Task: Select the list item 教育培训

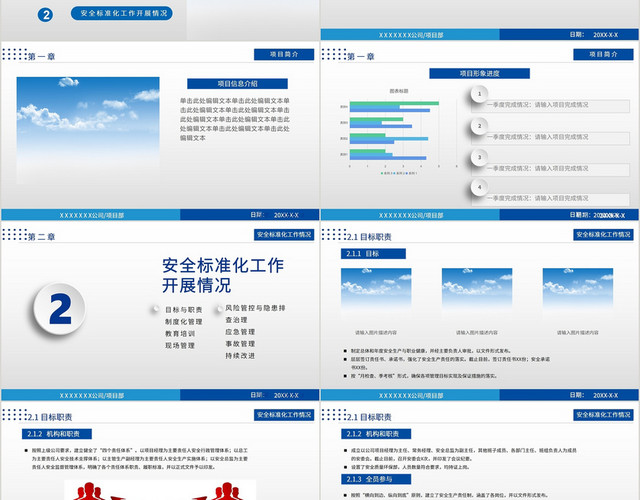Action: point(180,333)
